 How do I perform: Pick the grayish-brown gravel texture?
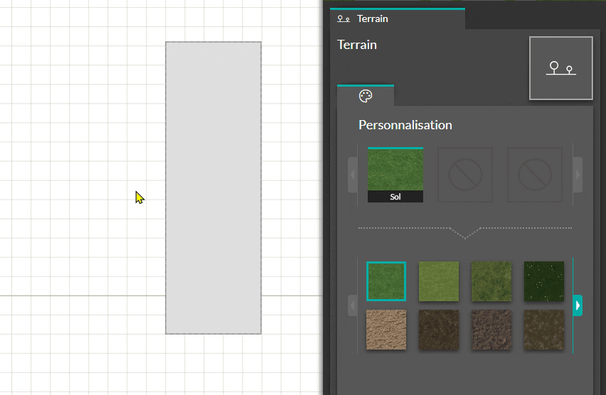click(x=491, y=330)
